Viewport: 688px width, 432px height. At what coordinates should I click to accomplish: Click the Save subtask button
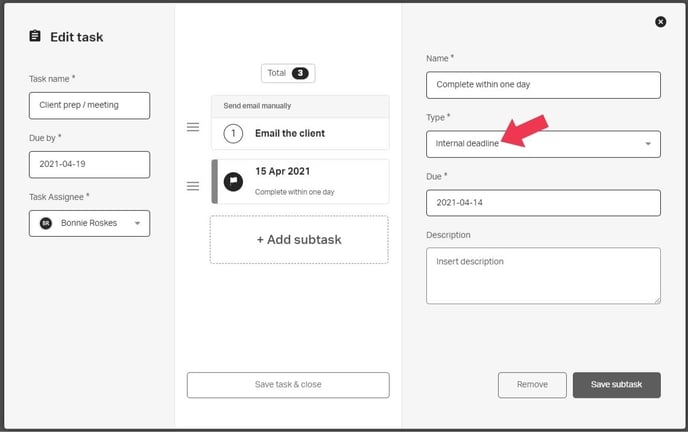616,385
